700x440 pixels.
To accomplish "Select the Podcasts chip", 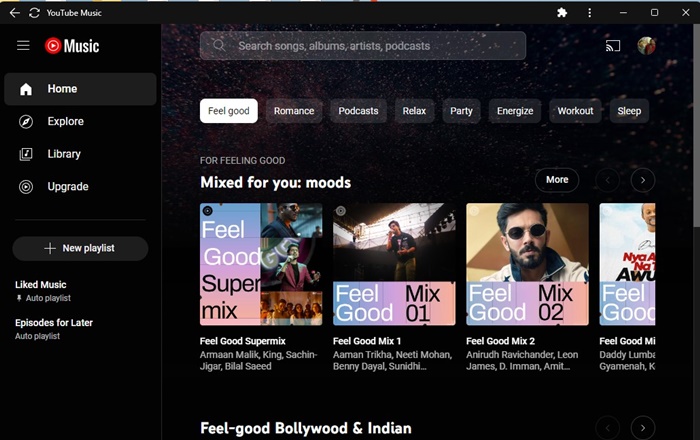I will tap(358, 111).
